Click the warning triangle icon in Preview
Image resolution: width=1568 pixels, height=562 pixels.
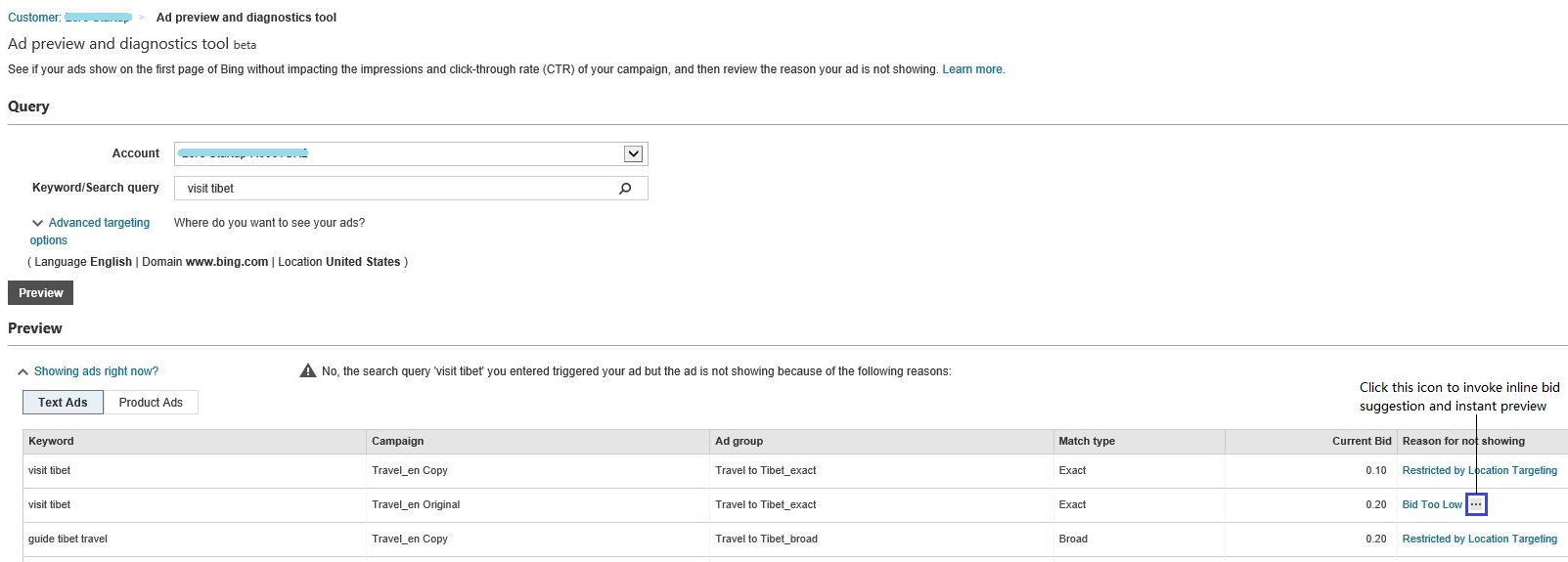308,371
